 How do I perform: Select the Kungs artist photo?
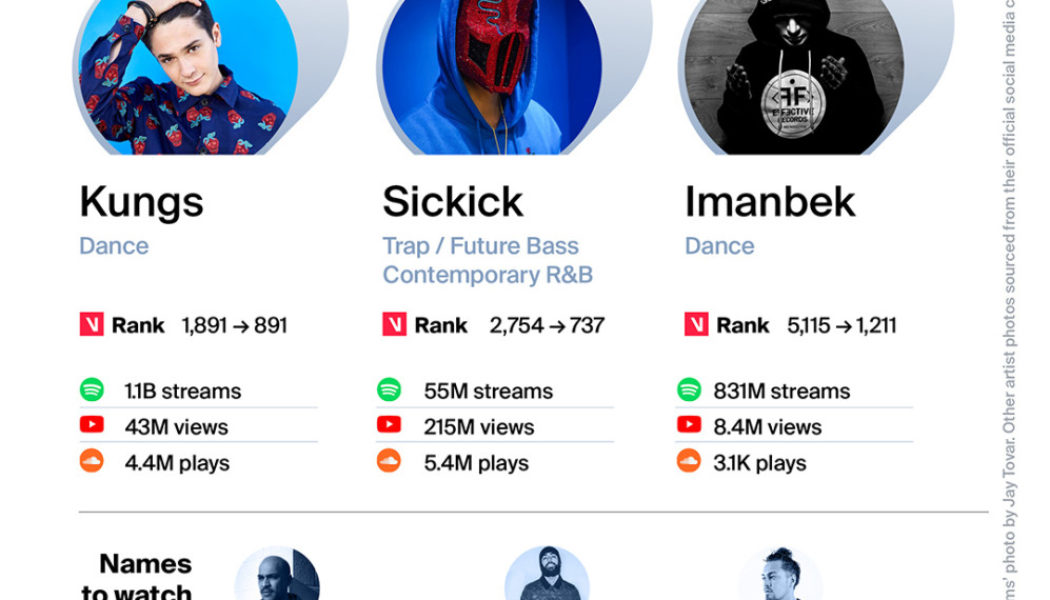pos(188,75)
